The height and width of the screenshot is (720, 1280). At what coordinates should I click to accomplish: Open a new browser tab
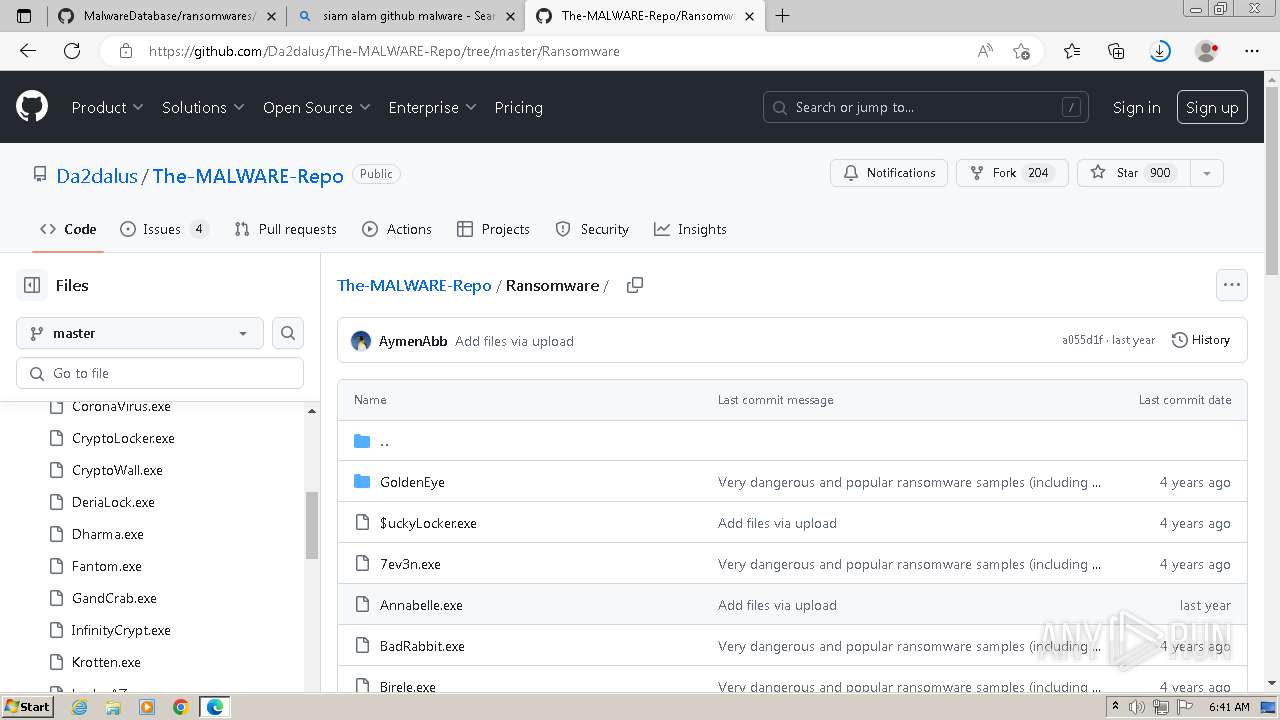click(x=782, y=15)
